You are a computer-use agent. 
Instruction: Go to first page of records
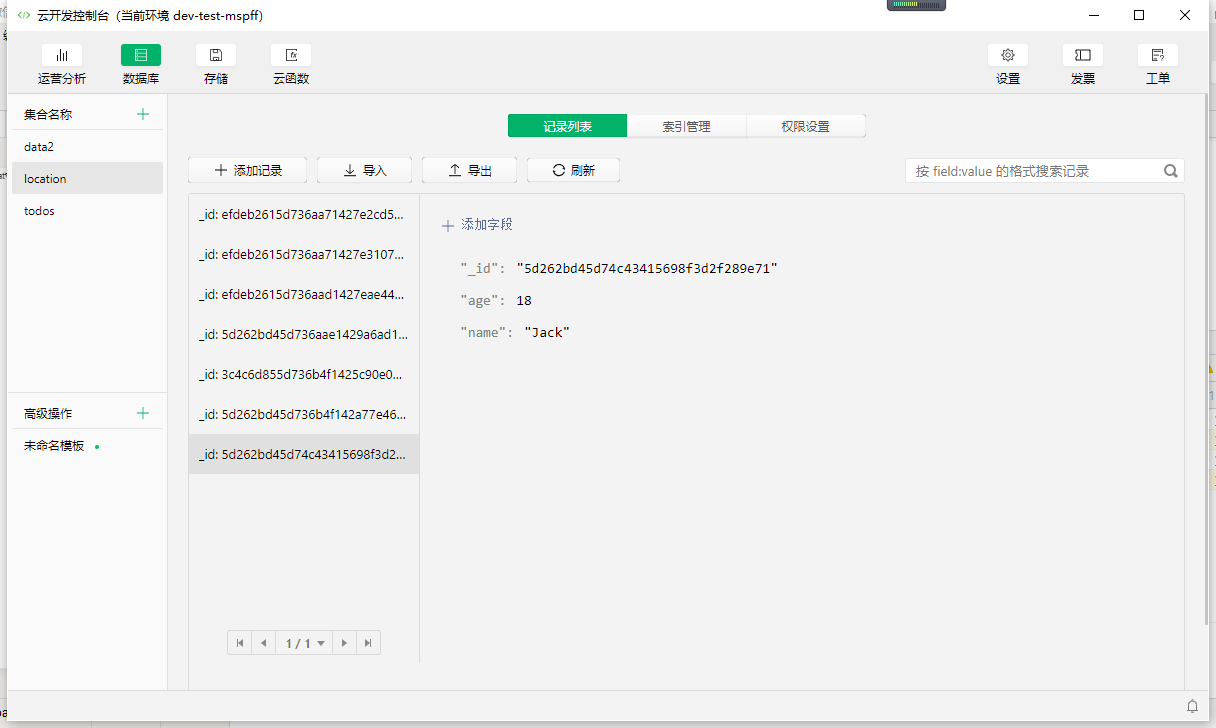[x=240, y=643]
